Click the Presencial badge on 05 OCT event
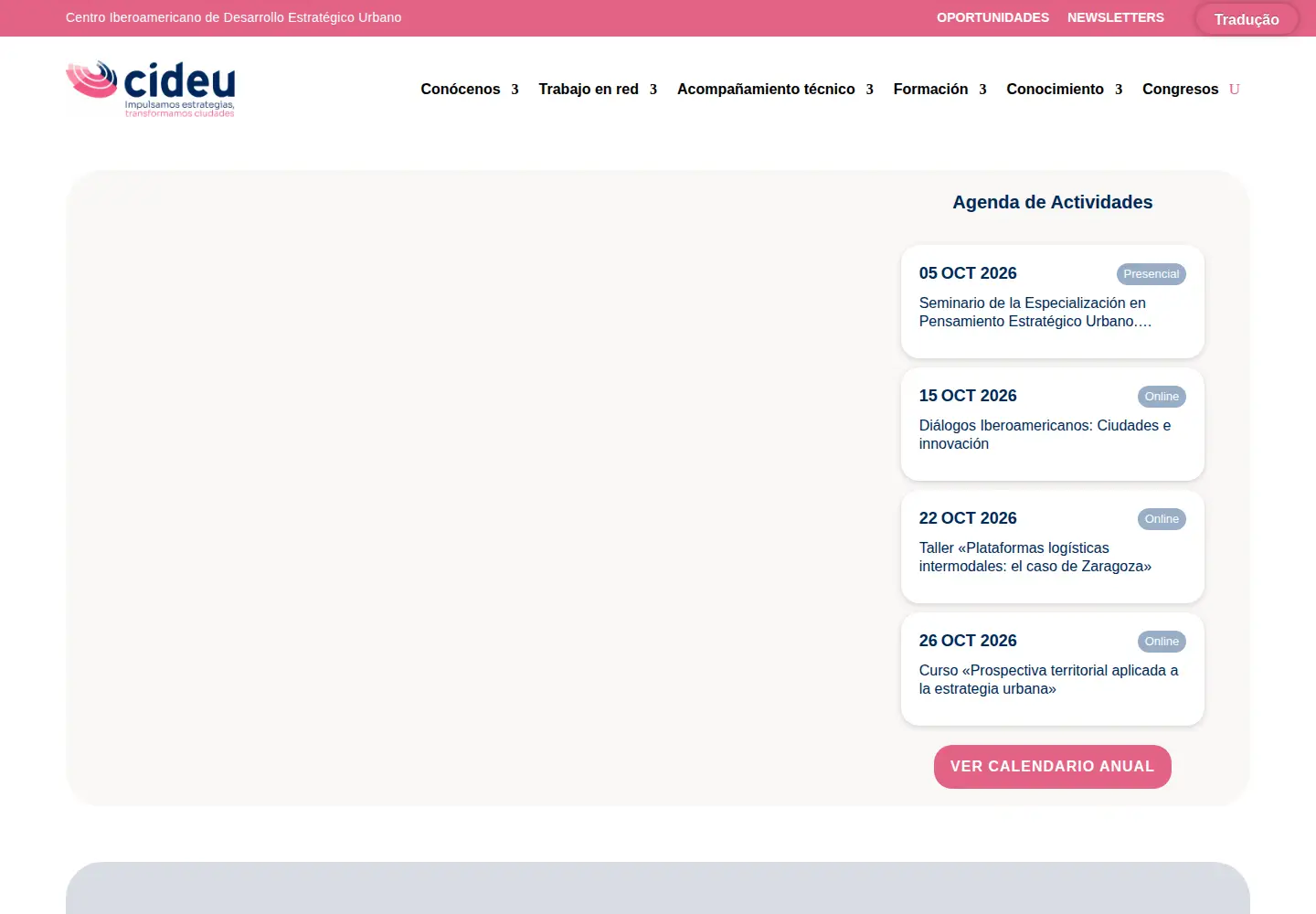 (1151, 274)
